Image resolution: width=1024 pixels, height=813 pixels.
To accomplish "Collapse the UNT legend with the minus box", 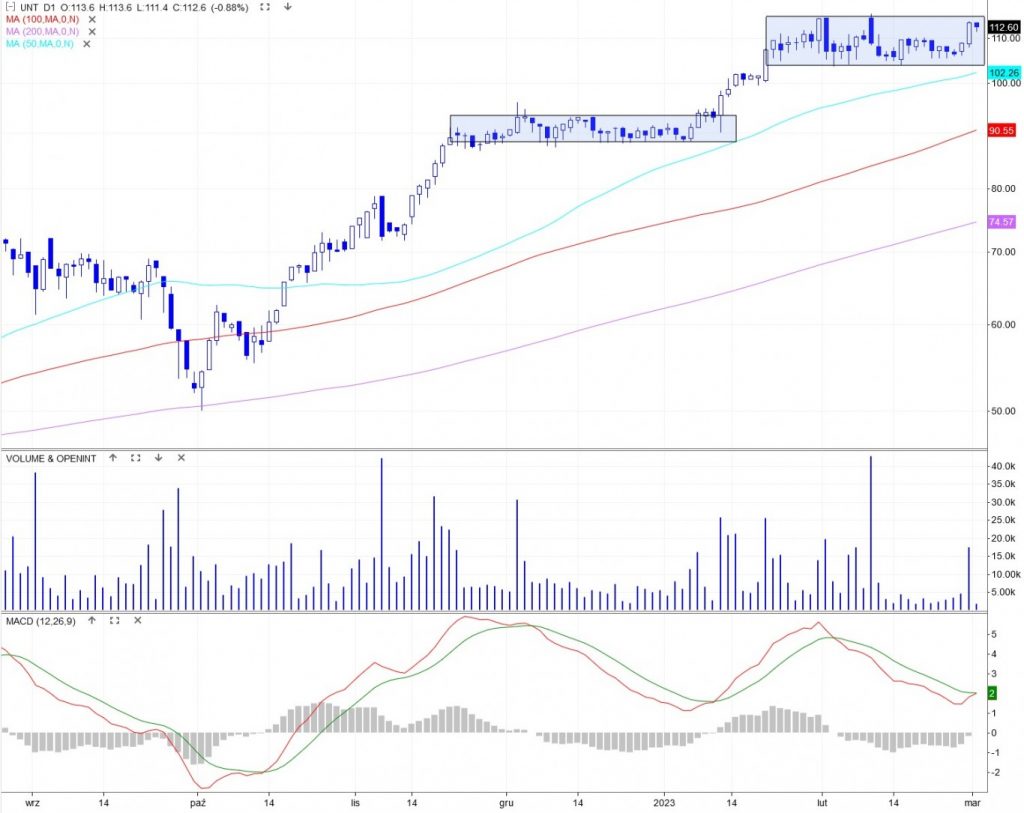I will coord(9,7).
